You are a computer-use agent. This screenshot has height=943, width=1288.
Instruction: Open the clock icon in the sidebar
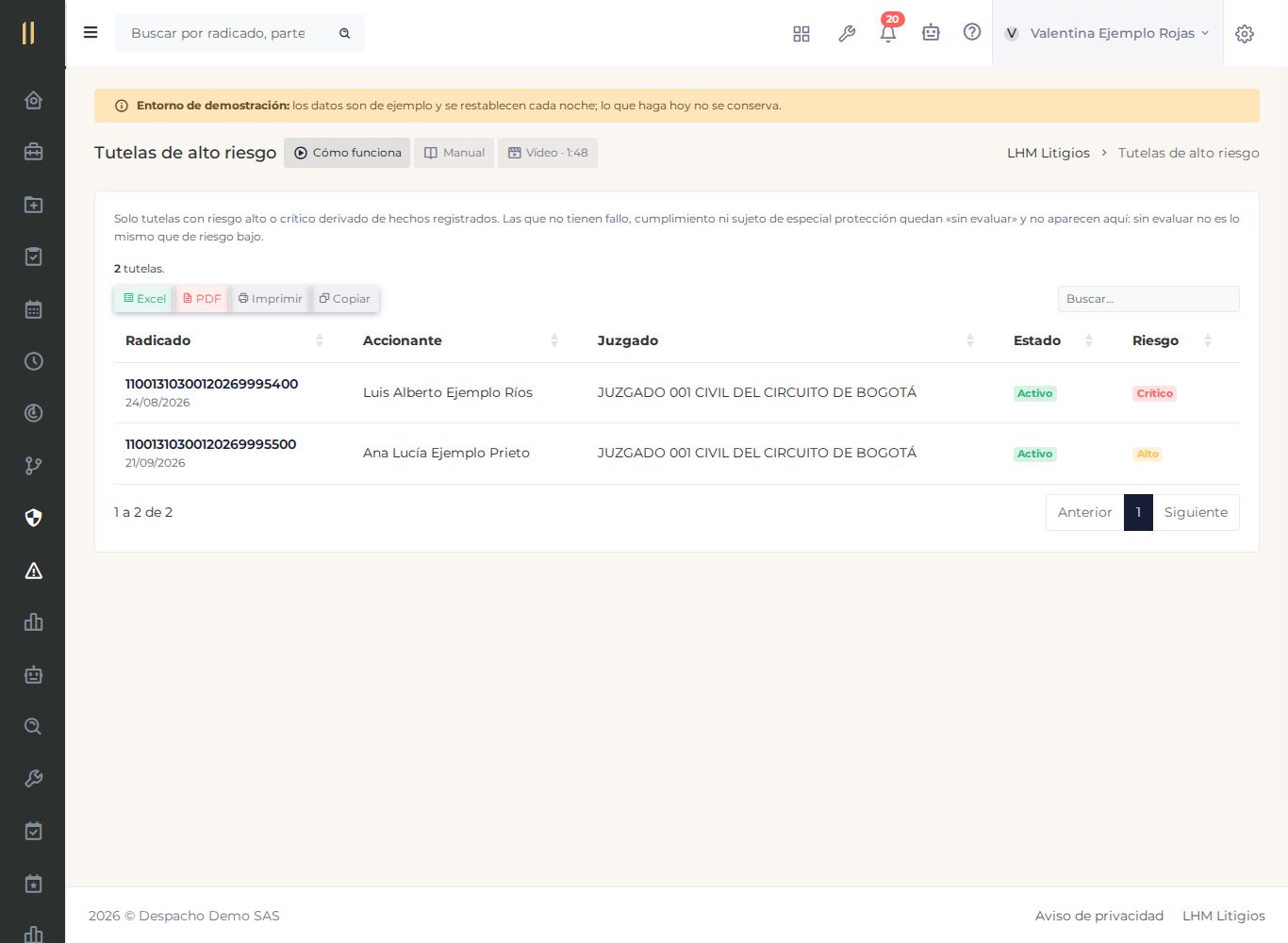click(x=33, y=361)
